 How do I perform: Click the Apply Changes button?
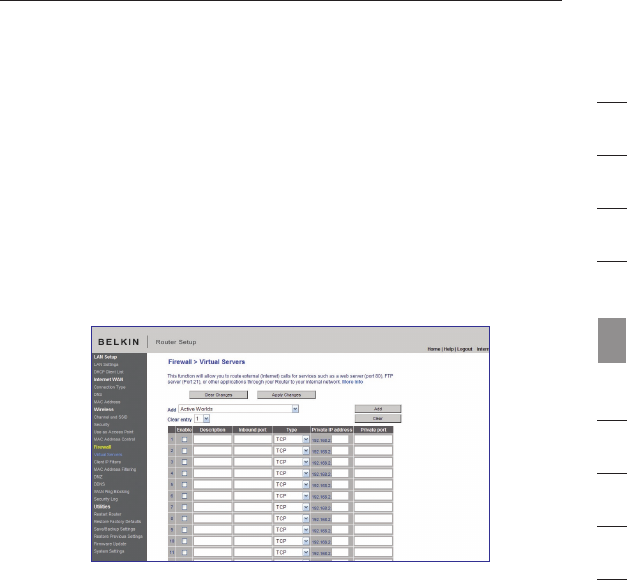[x=286, y=395]
